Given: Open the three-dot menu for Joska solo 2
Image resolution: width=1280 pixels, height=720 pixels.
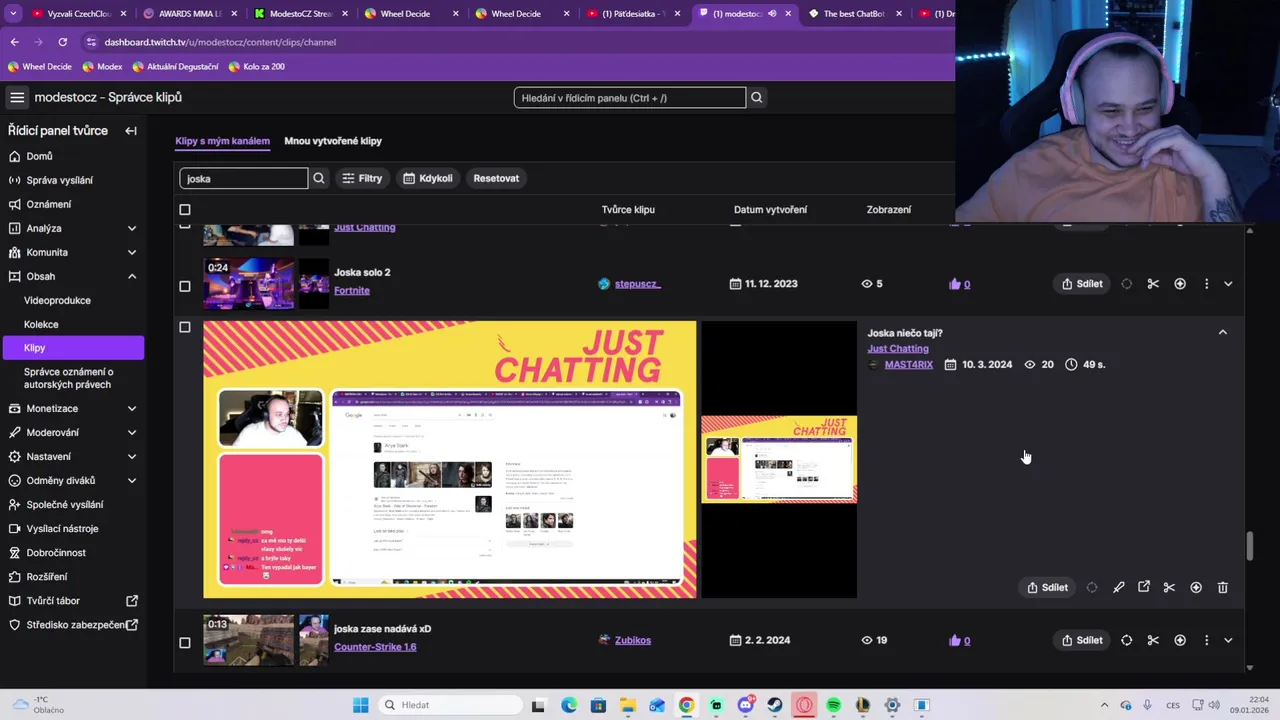Looking at the screenshot, I should [x=1206, y=284].
